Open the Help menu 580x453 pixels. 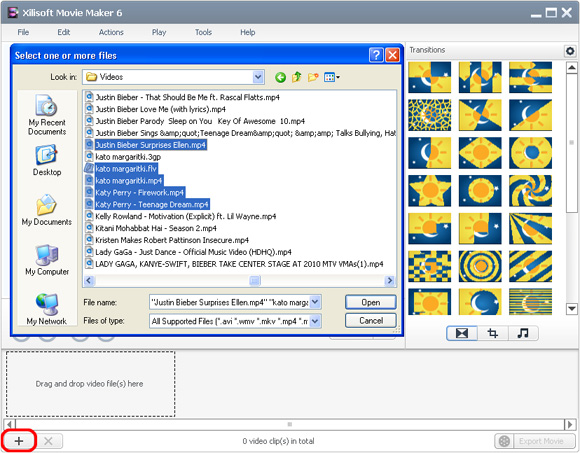[x=248, y=32]
